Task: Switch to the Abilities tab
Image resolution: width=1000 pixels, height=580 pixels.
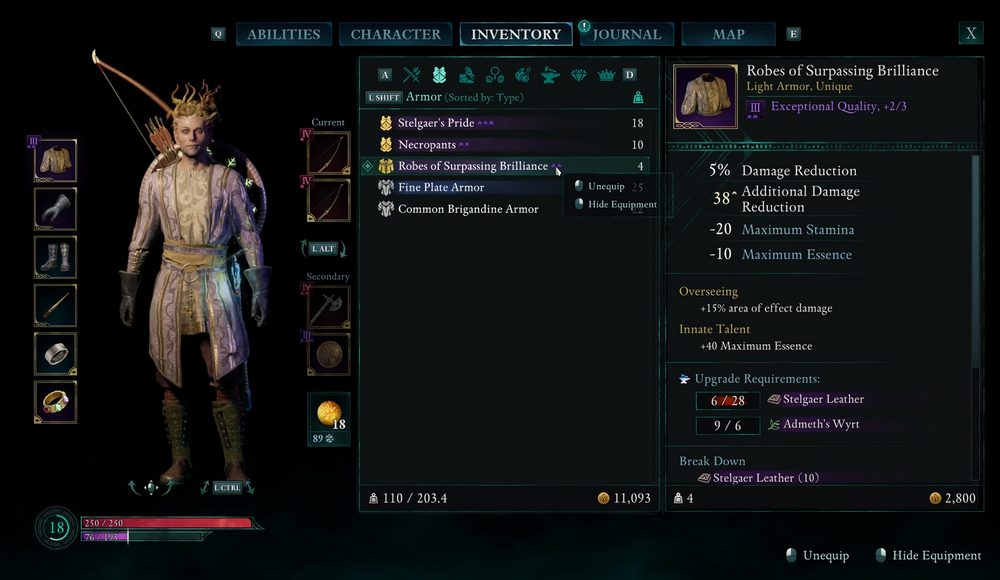Action: pos(284,34)
